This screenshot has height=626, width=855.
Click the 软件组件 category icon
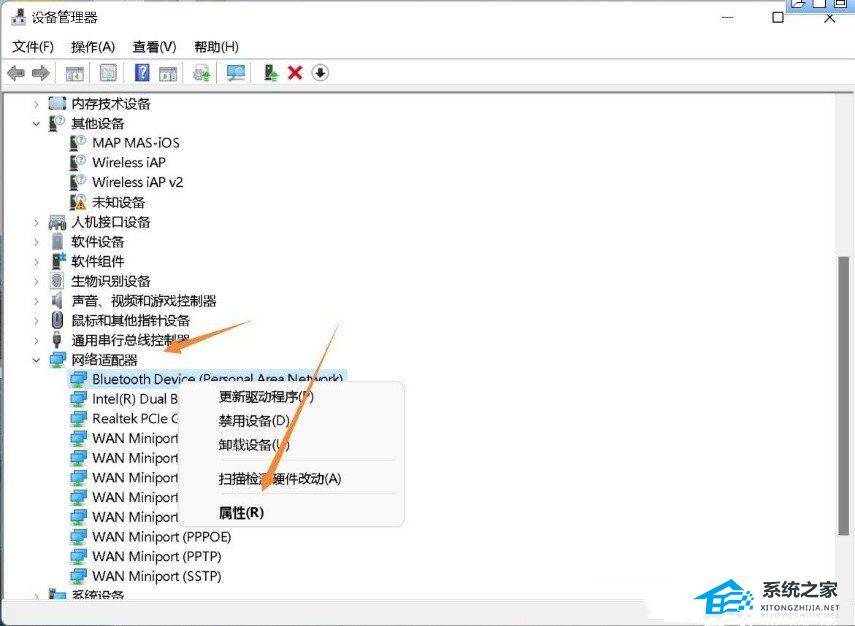[x=58, y=261]
